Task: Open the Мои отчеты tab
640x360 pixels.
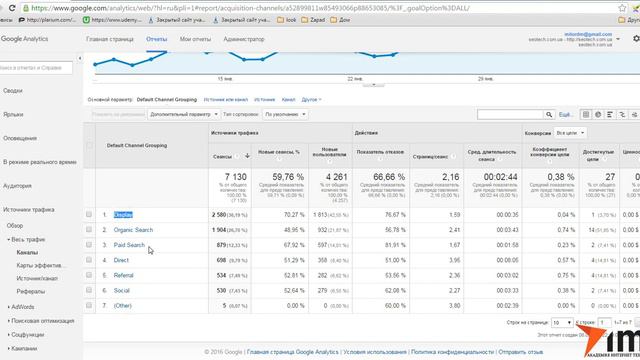Action: 195,39
